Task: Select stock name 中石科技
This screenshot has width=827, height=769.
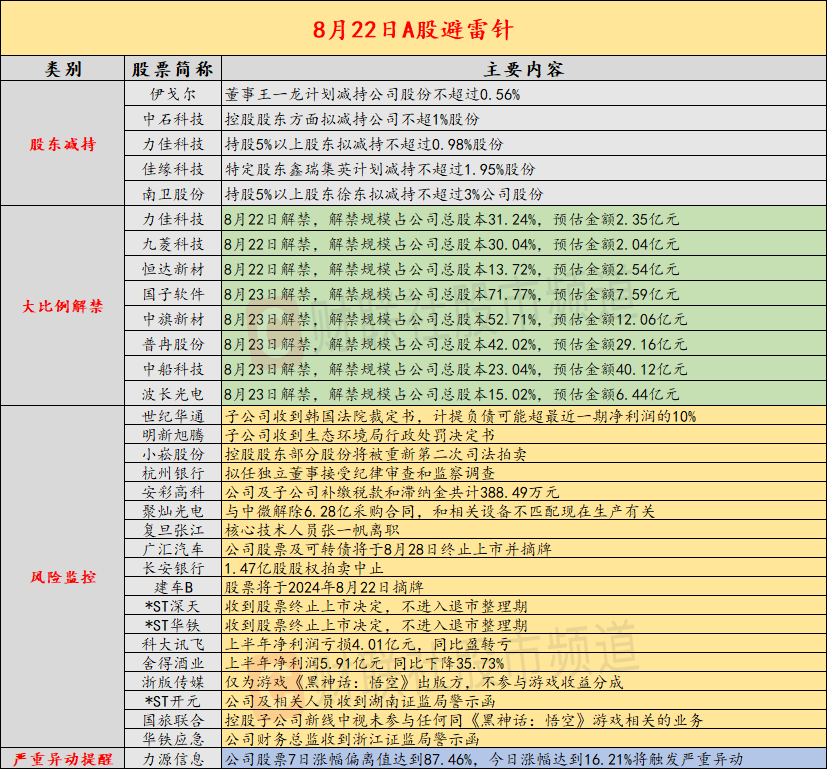Action: 173,119
